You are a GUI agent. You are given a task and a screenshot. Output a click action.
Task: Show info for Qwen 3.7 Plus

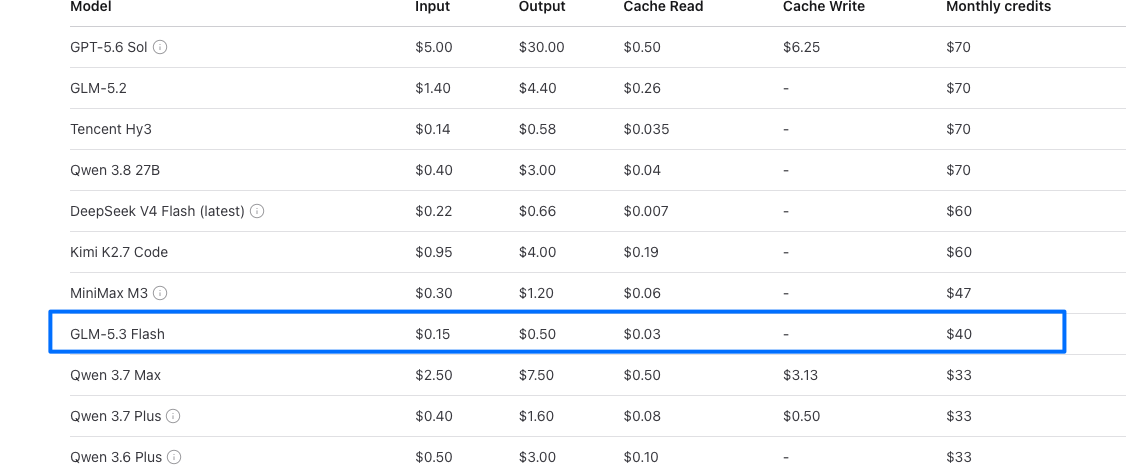coord(173,416)
